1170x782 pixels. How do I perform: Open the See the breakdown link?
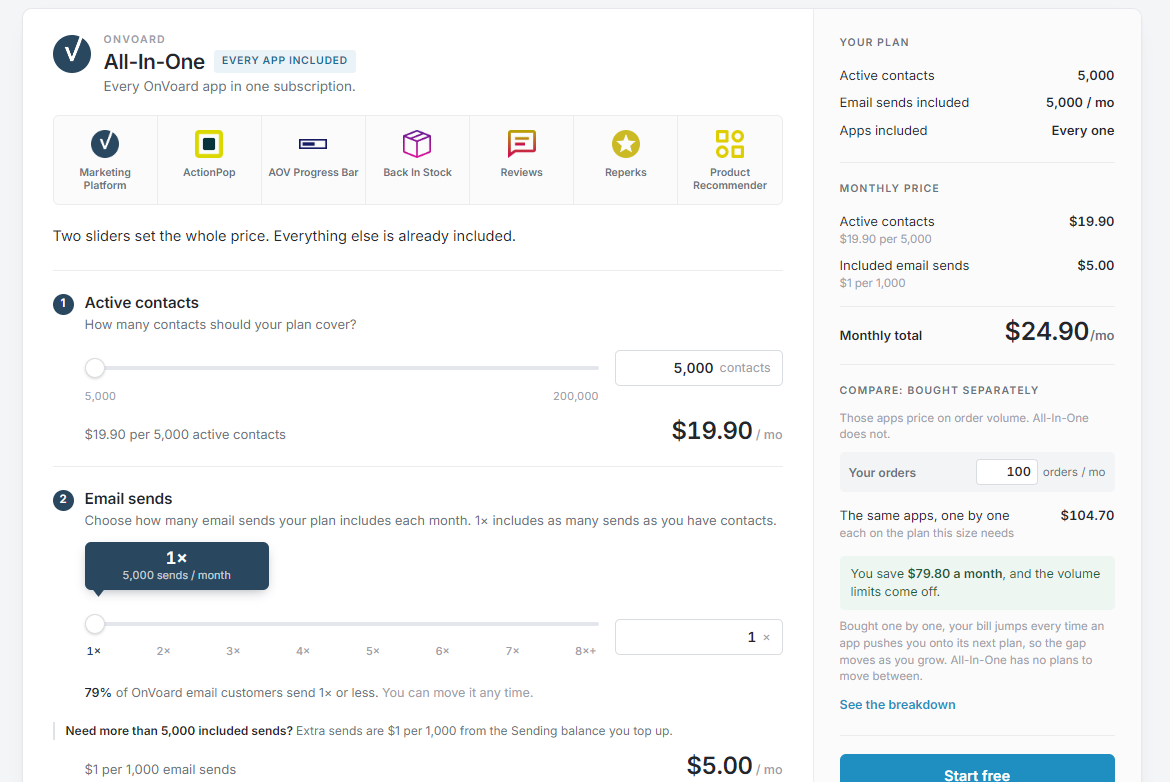click(897, 704)
